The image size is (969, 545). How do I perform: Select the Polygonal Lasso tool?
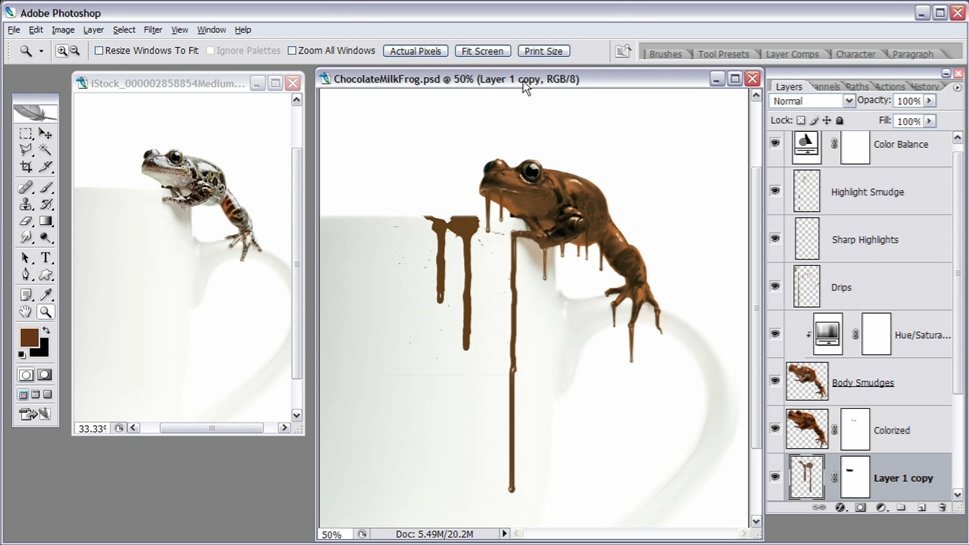pyautogui.click(x=26, y=149)
